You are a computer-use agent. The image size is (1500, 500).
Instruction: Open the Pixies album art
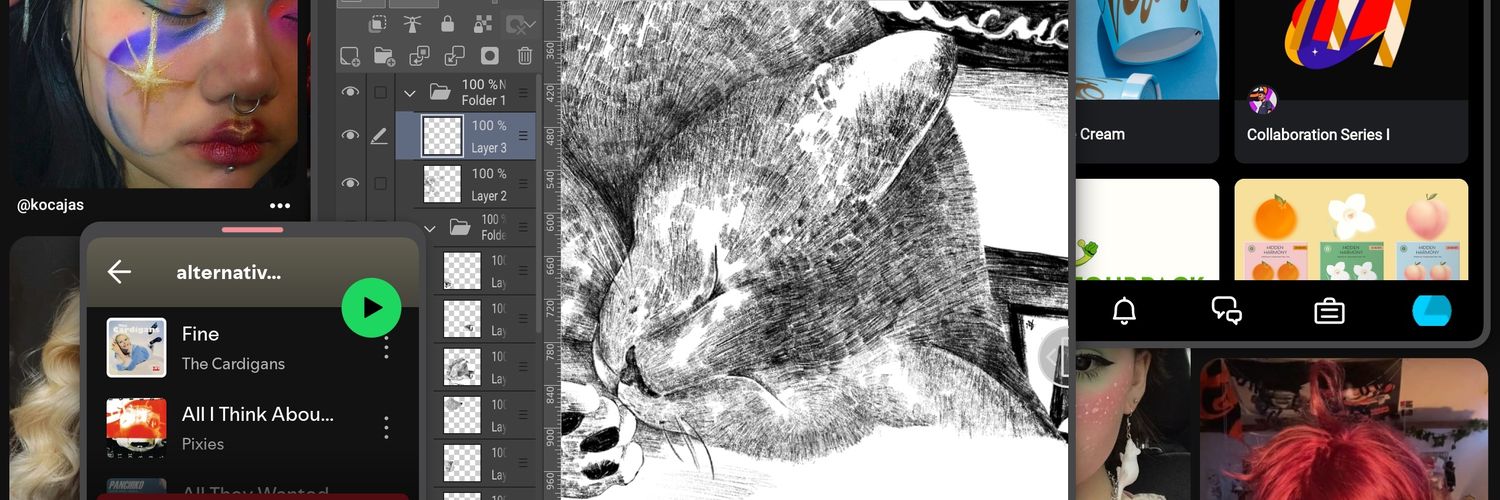click(x=136, y=428)
